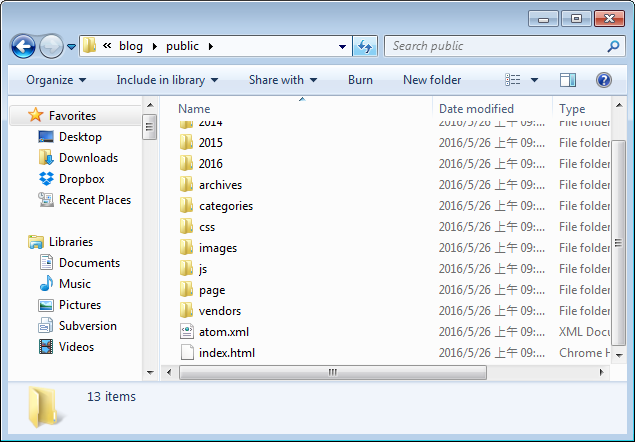
Task: Select the vendors folder
Action: click(x=220, y=311)
